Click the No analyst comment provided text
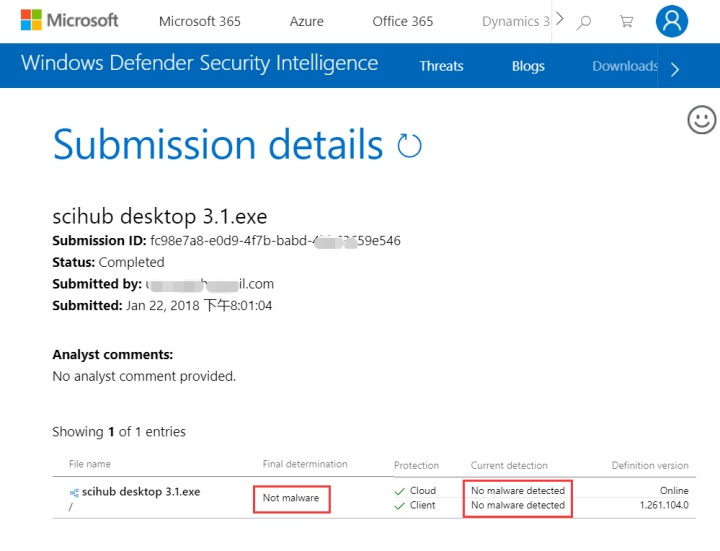This screenshot has width=720, height=551. (144, 376)
